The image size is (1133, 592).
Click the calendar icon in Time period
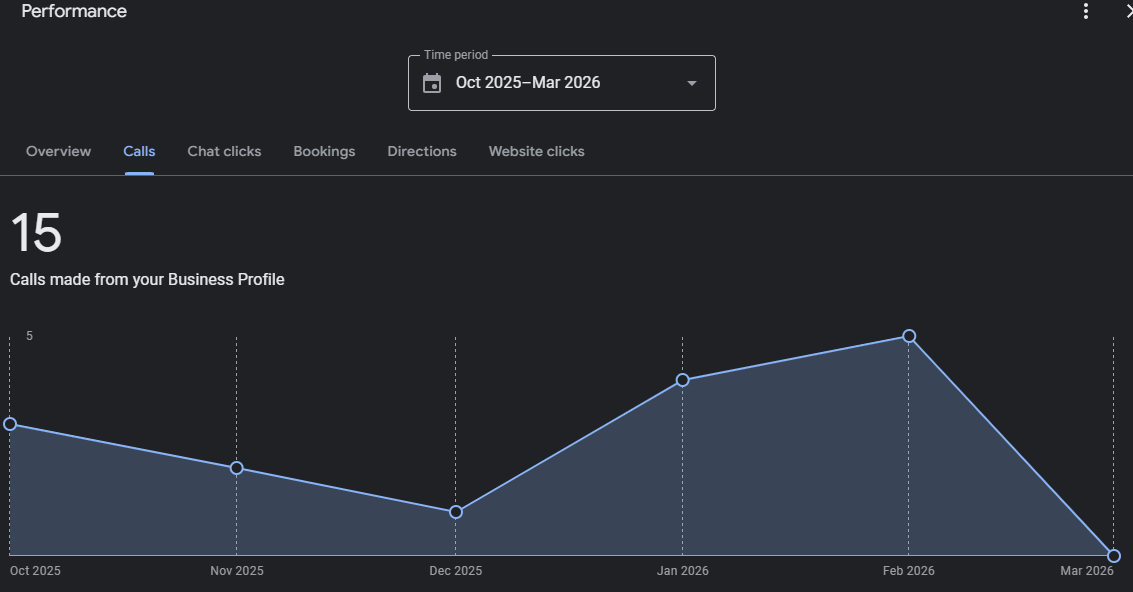pyautogui.click(x=432, y=83)
